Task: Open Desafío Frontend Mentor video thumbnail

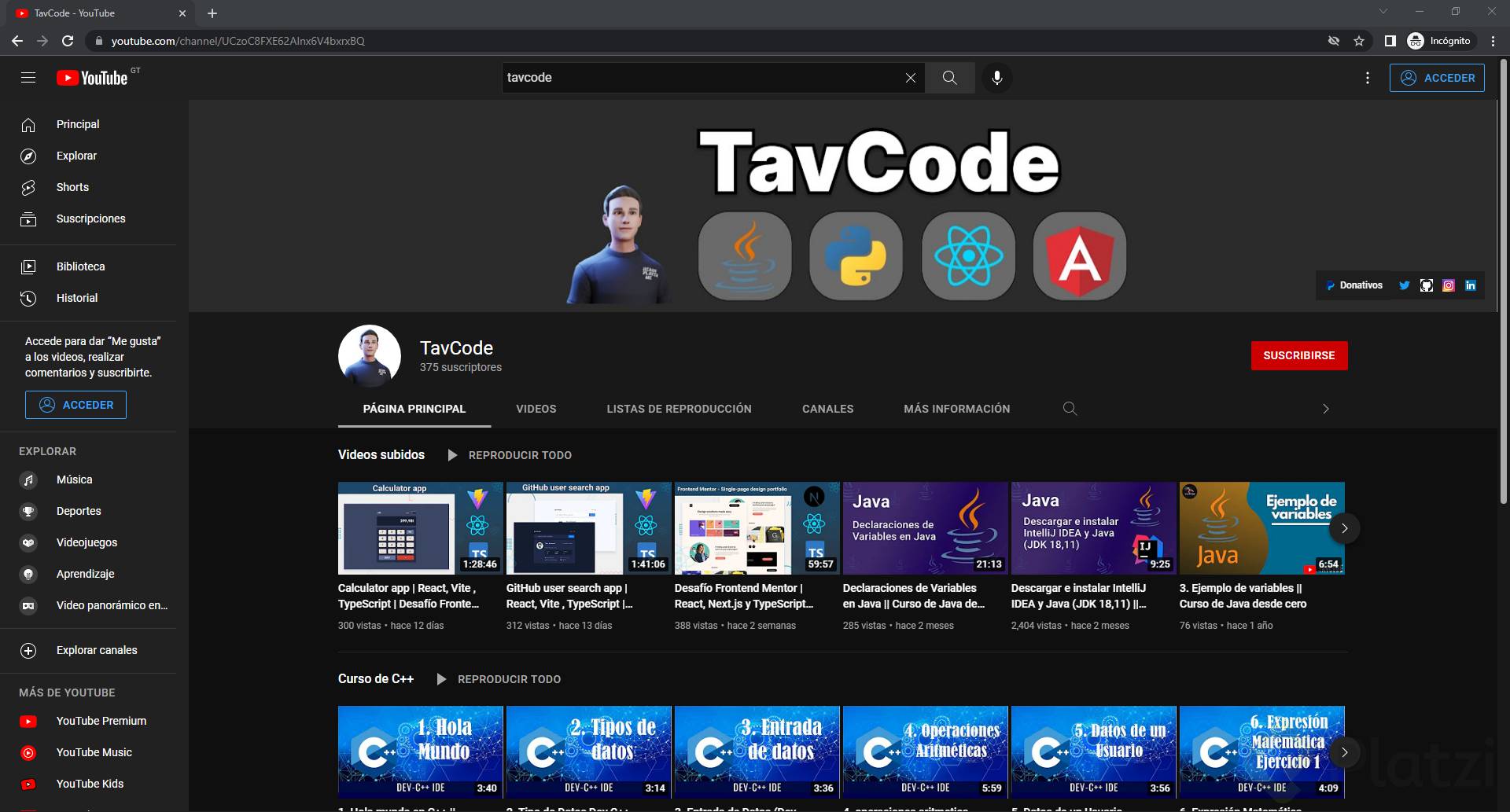Action: [757, 528]
